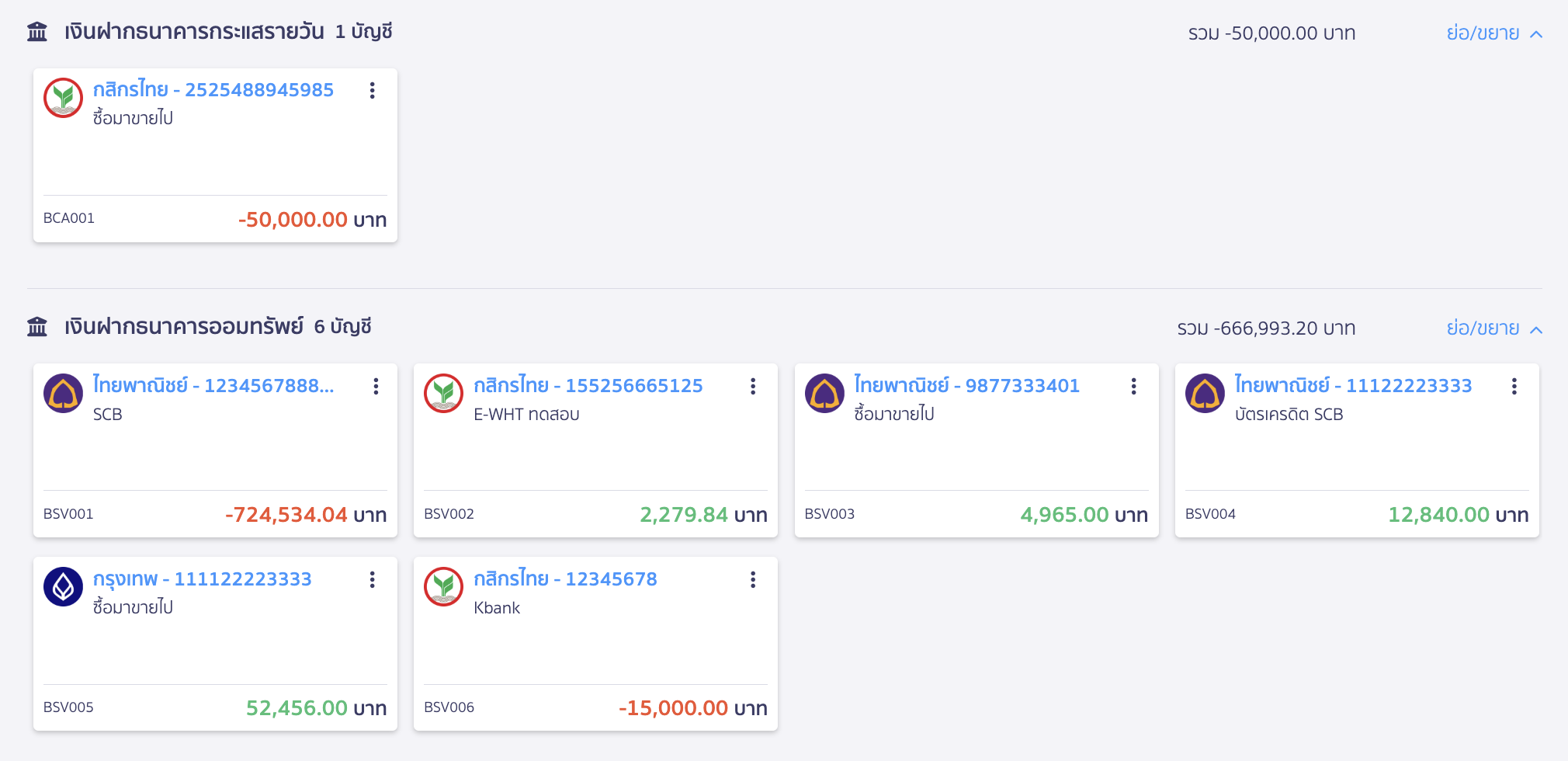Click the SCB logo on BSV001 card
This screenshot has width=1568, height=761.
63,394
